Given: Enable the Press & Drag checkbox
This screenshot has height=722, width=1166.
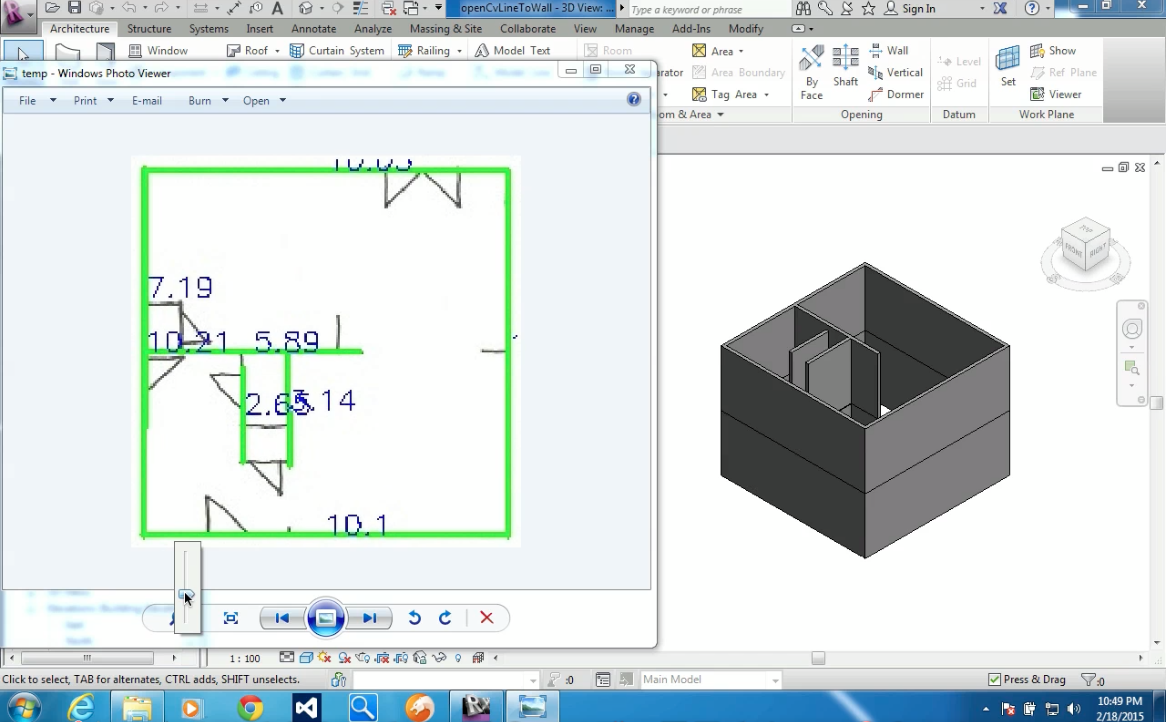Looking at the screenshot, I should [993, 679].
